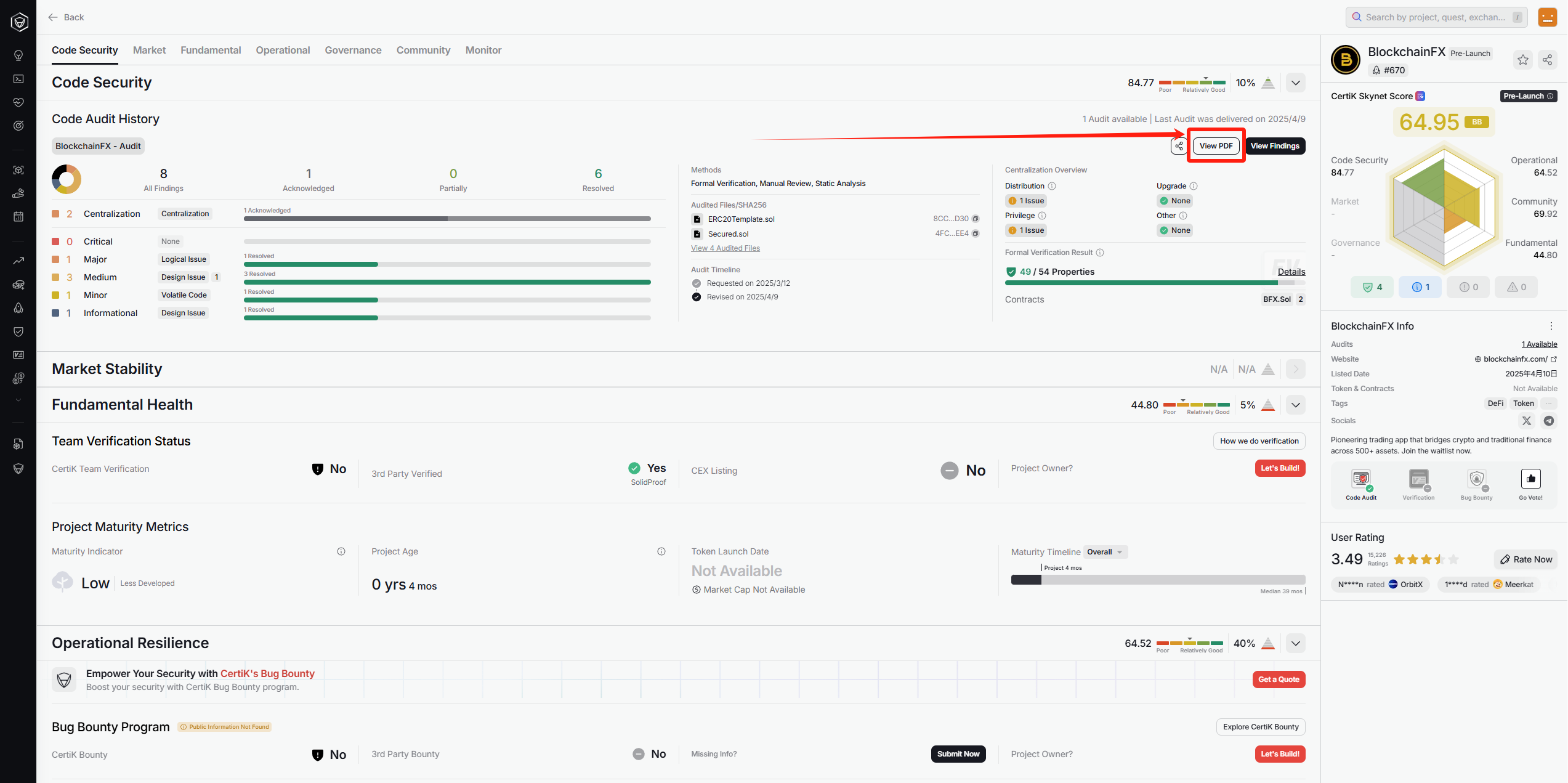Click info icon beside Distribution
Screen dimensions: 1568x783
[x=1052, y=186]
